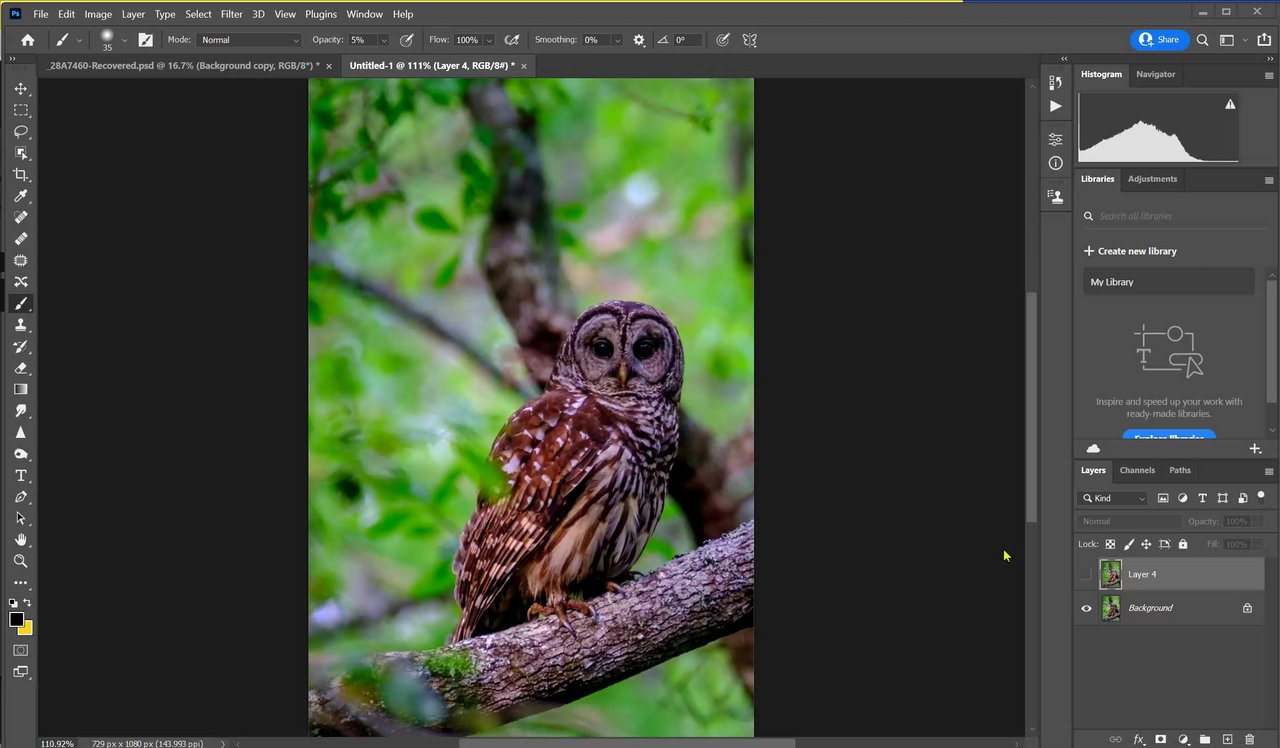Click the foreground color swatch
The image size is (1280, 748).
coord(17,620)
